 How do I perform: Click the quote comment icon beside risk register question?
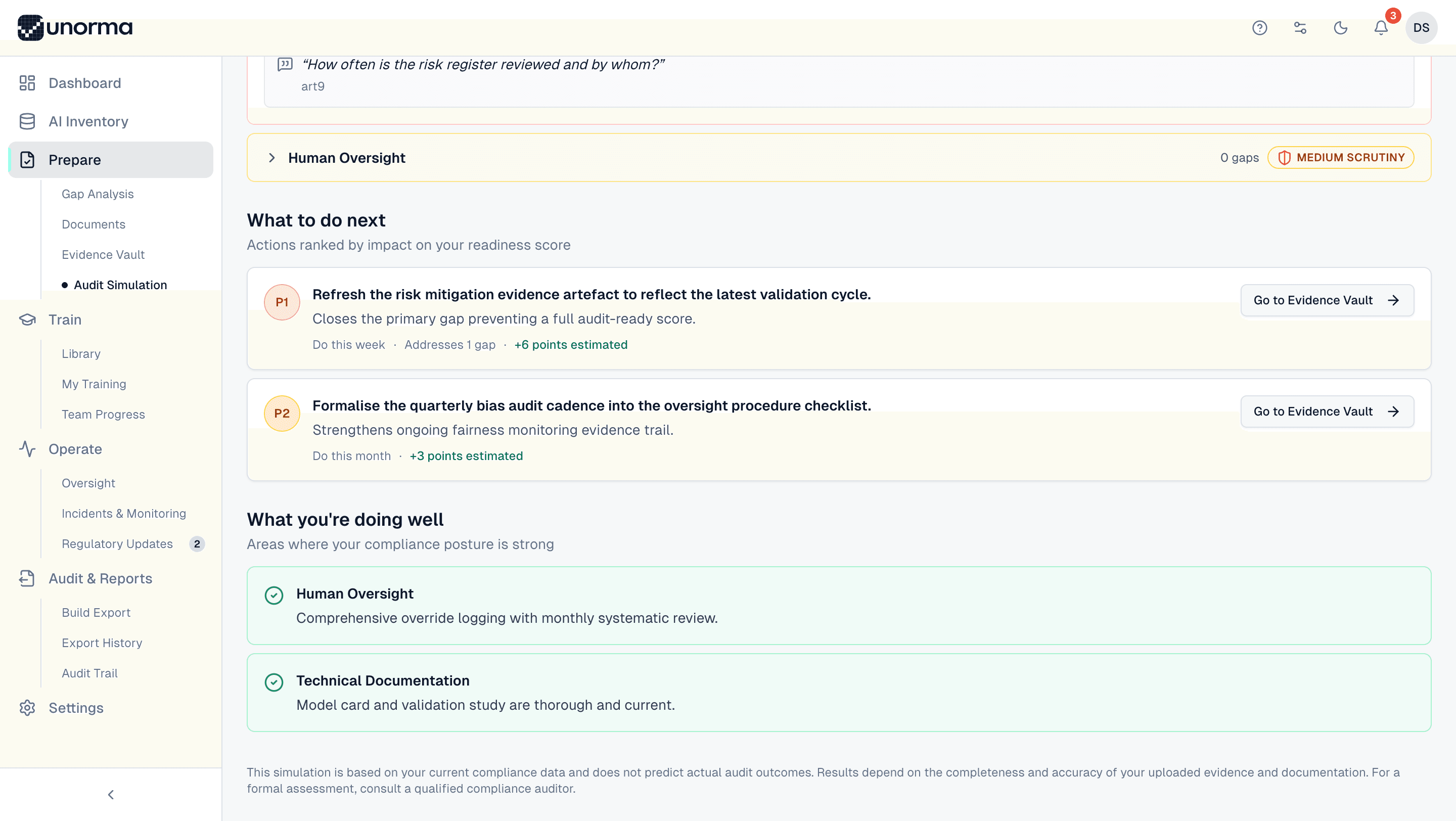[x=285, y=64]
